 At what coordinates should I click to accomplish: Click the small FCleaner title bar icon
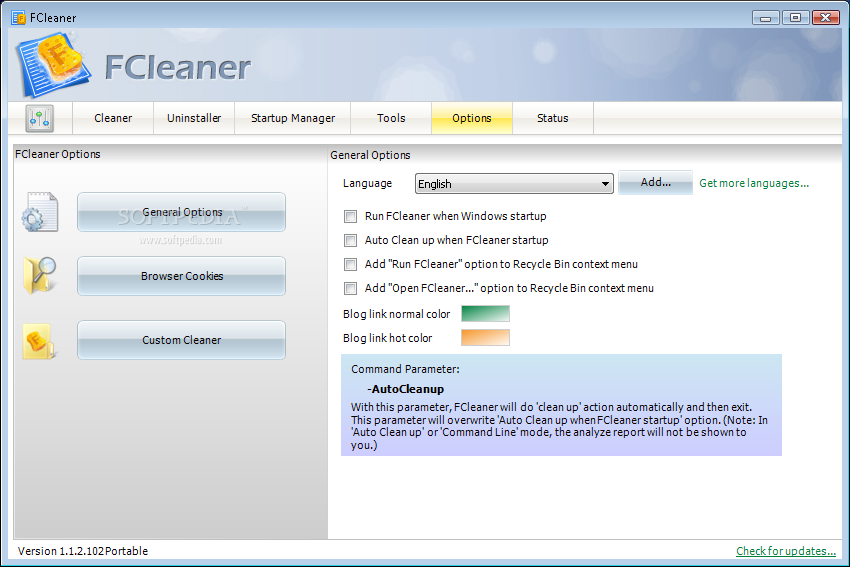(18, 18)
